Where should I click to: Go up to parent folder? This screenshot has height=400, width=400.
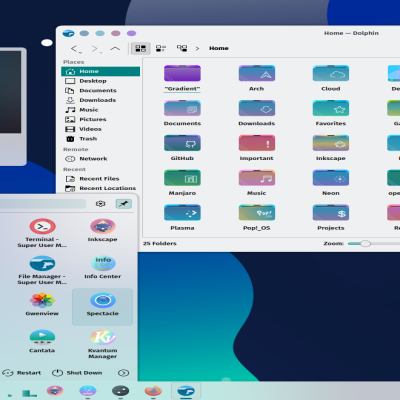pyautogui.click(x=115, y=49)
